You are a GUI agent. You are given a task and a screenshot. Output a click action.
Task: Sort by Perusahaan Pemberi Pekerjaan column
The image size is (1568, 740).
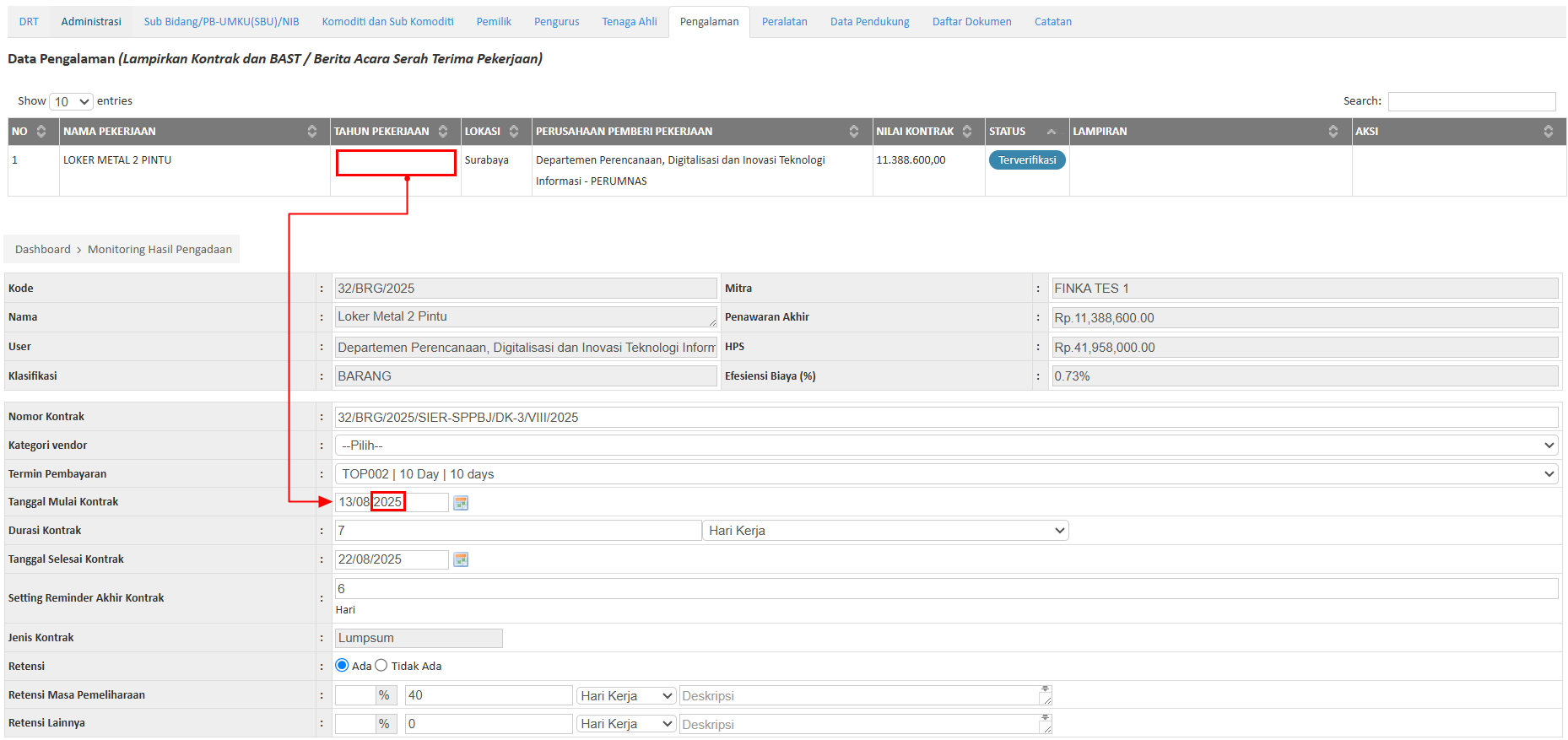[853, 132]
